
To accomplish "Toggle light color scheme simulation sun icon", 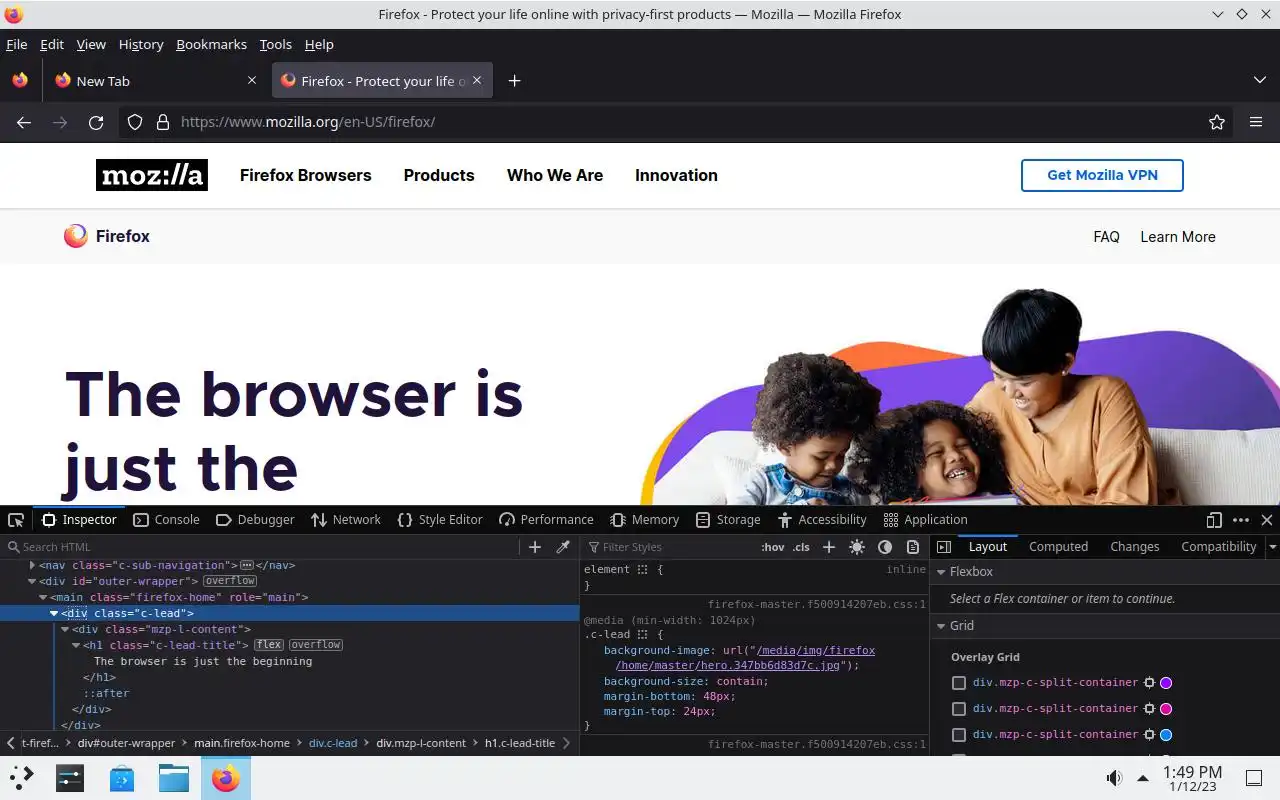I will point(857,547).
